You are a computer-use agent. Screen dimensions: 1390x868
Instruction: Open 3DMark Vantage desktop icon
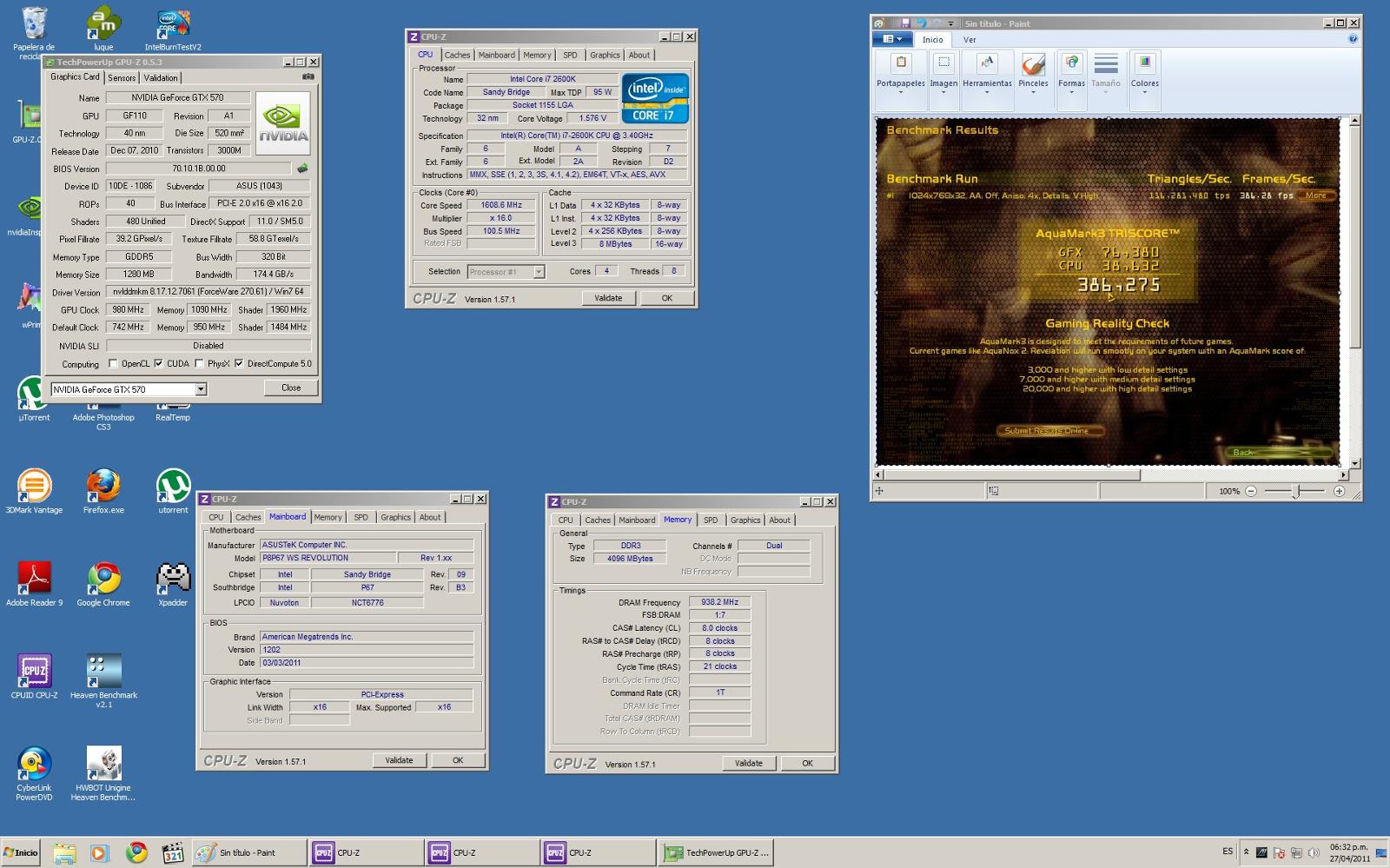click(34, 492)
